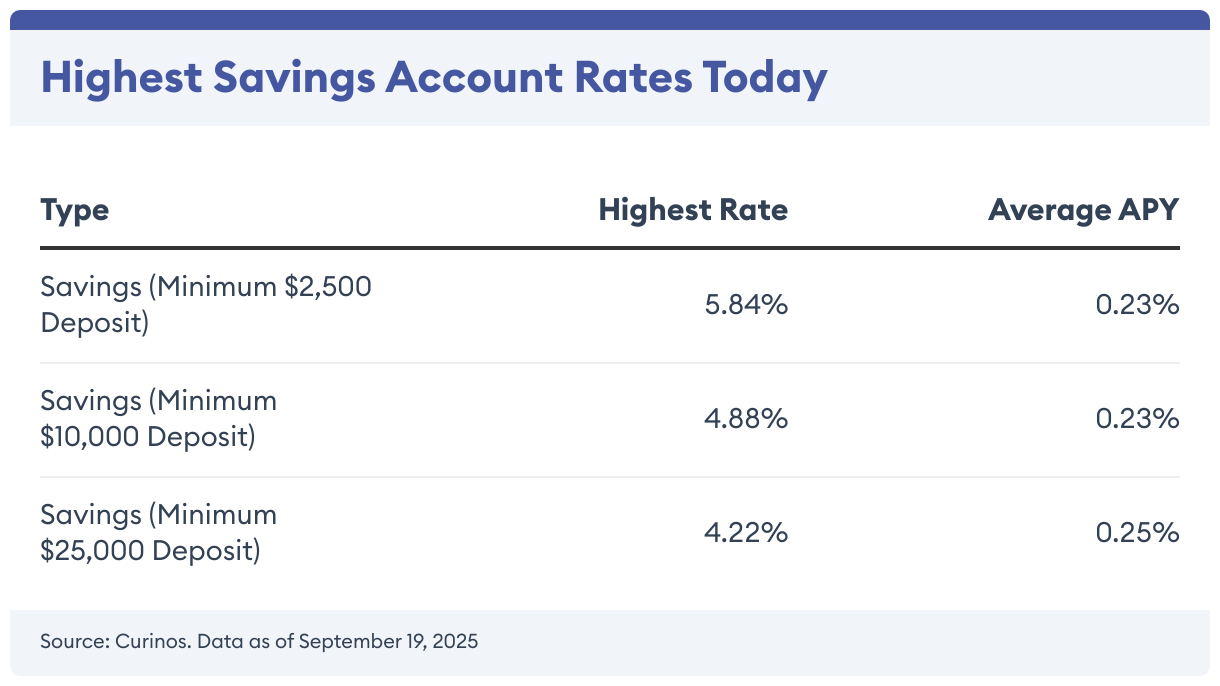Screen dimensions: 1220x686
Task: Click the 0.23% APY in the $2,500 row
Action: pyautogui.click(x=1138, y=305)
